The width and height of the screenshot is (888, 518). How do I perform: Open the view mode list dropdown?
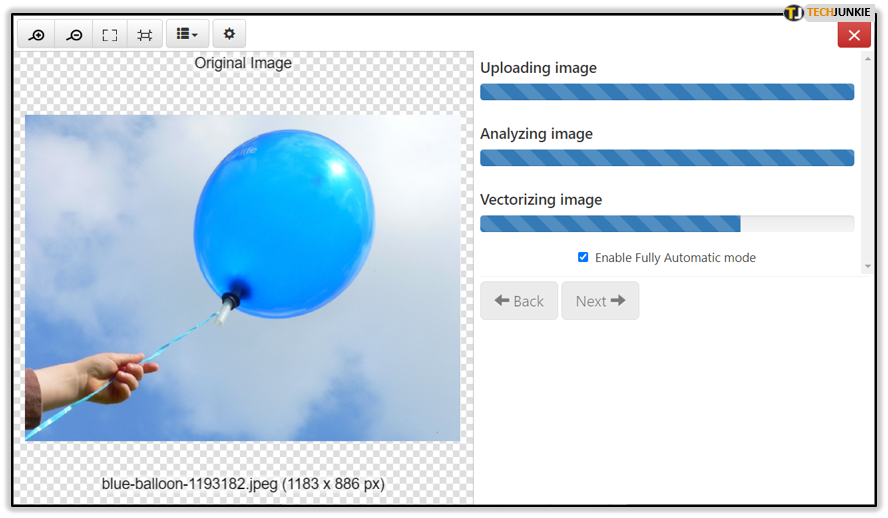(187, 35)
